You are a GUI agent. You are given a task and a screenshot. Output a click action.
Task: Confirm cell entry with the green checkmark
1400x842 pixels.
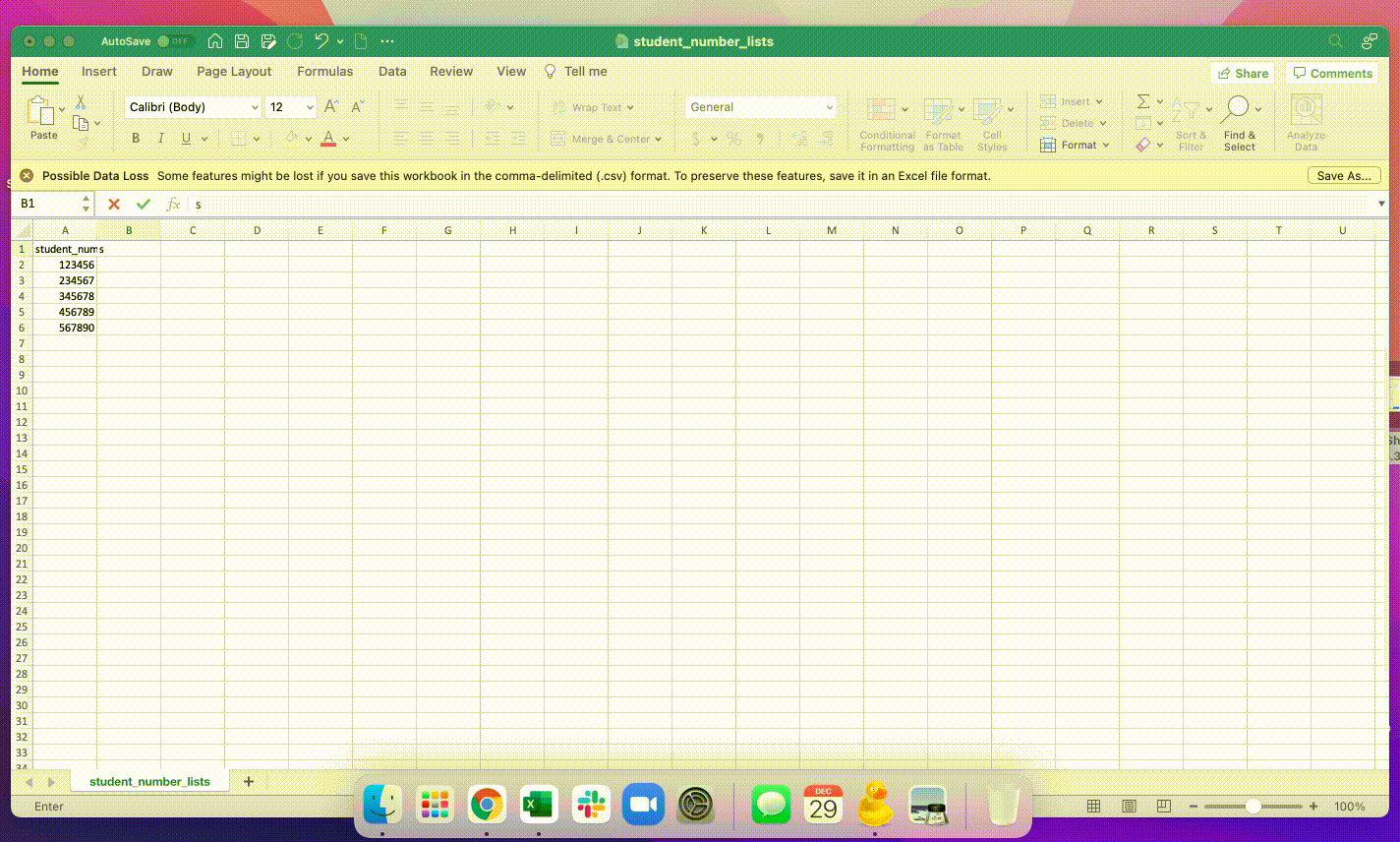[144, 204]
